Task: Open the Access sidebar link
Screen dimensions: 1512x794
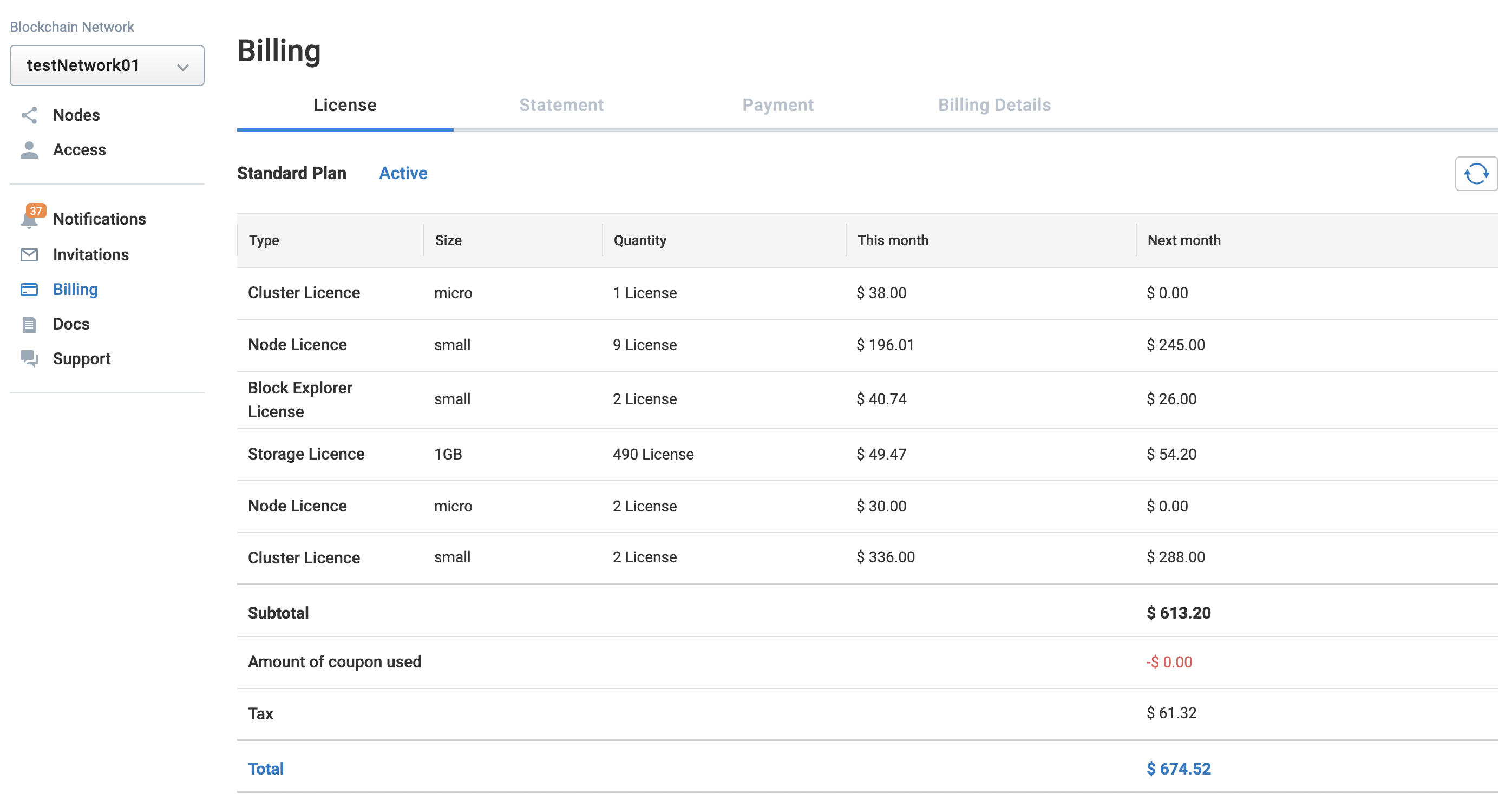Action: pos(79,149)
